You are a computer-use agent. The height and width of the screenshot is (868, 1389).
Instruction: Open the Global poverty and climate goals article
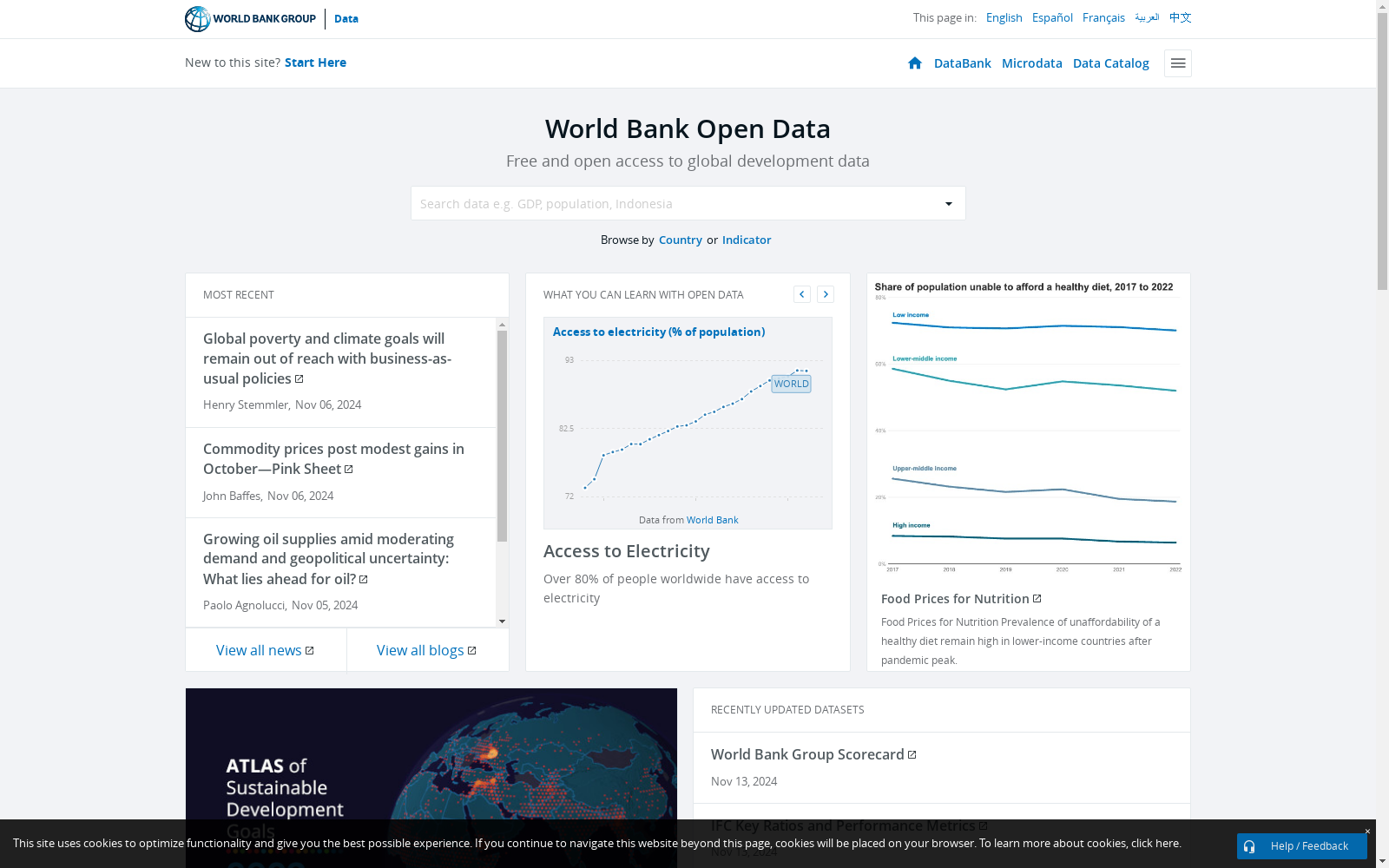pos(327,358)
